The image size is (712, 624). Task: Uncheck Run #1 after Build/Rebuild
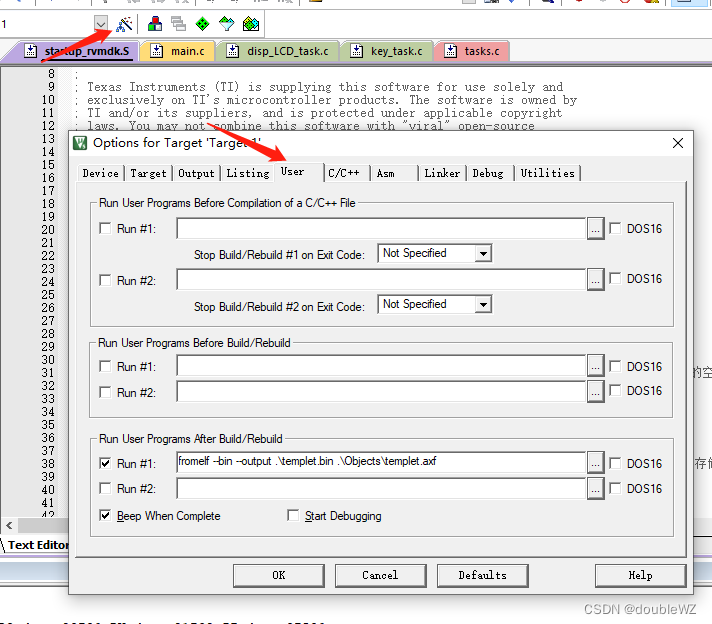pos(105,463)
